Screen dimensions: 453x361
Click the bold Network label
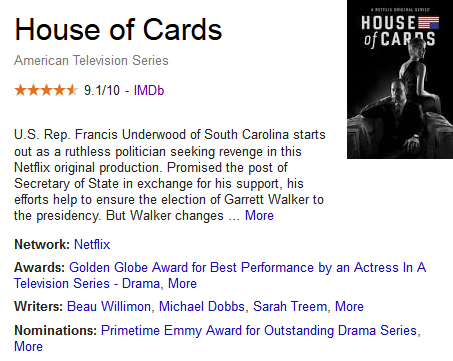[x=42, y=245]
